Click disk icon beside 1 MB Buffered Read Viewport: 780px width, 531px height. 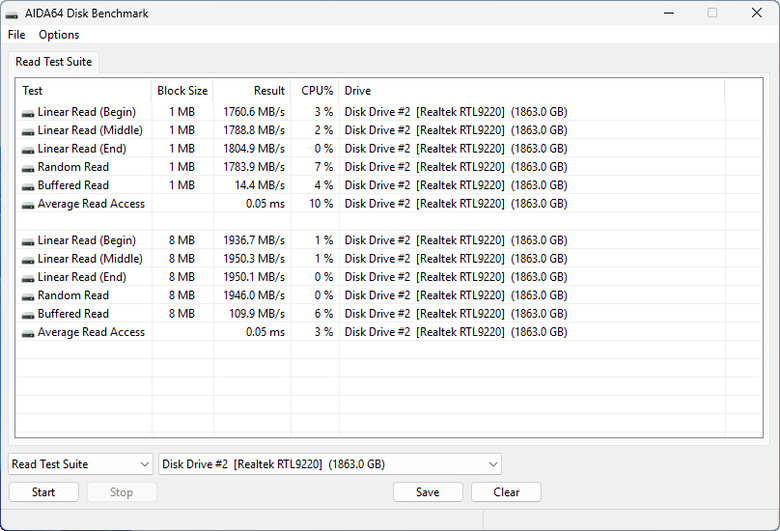[28, 187]
